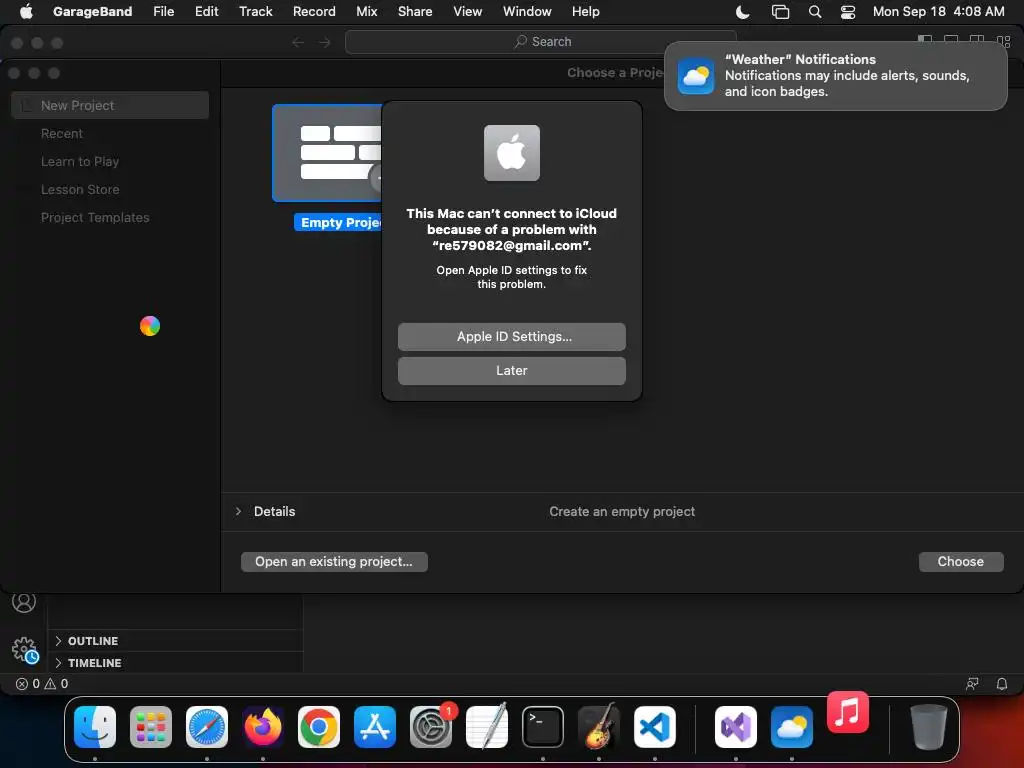Screen dimensions: 1024x768
Task: Open the Mix menu
Action: [x=366, y=11]
